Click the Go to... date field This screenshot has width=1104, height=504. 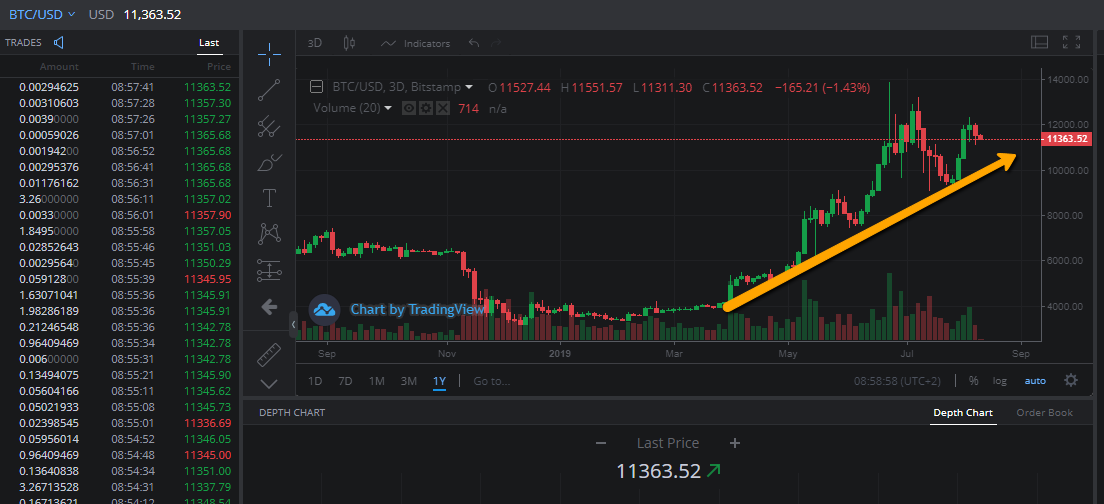point(491,381)
